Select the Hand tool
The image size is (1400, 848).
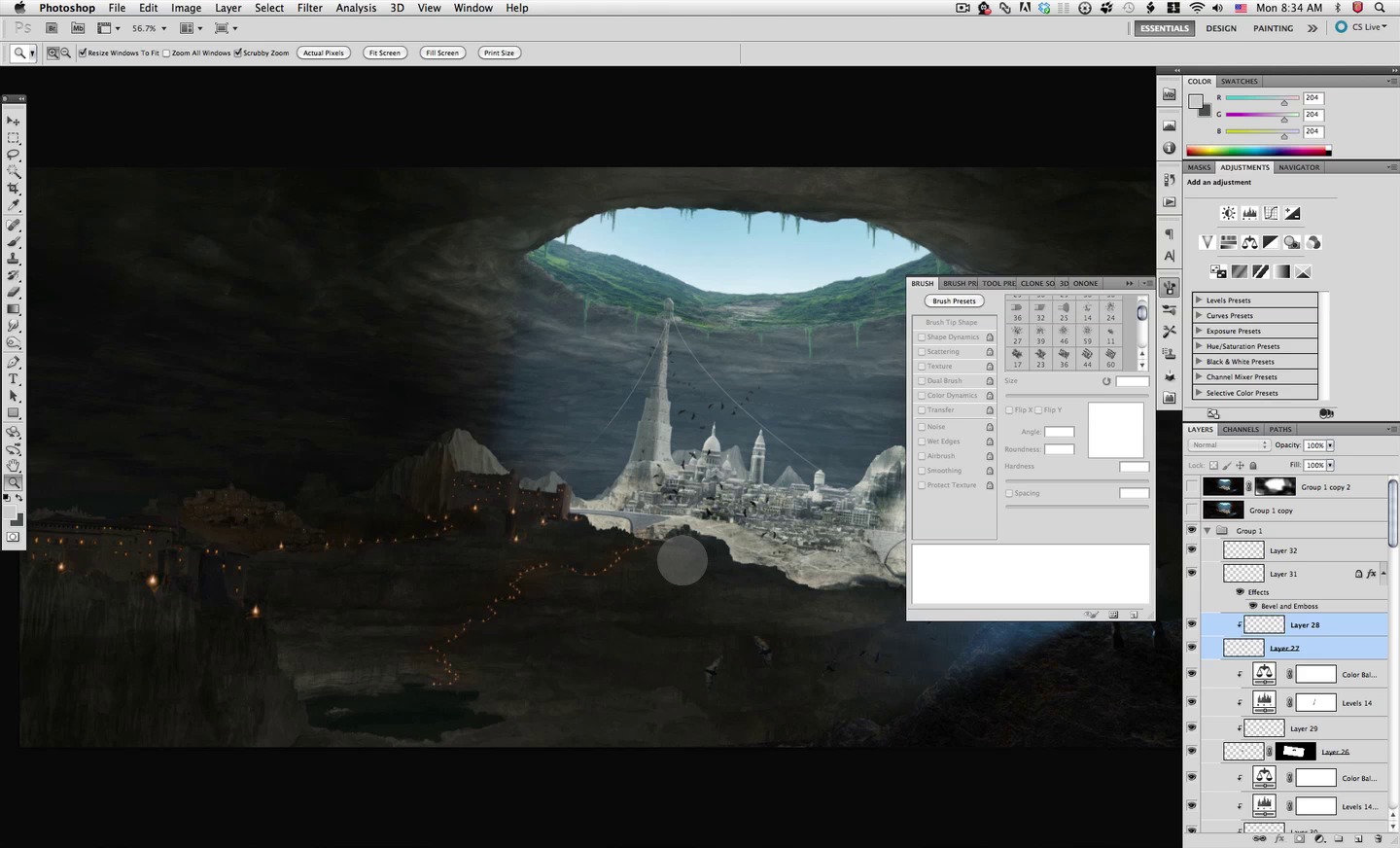(x=14, y=466)
